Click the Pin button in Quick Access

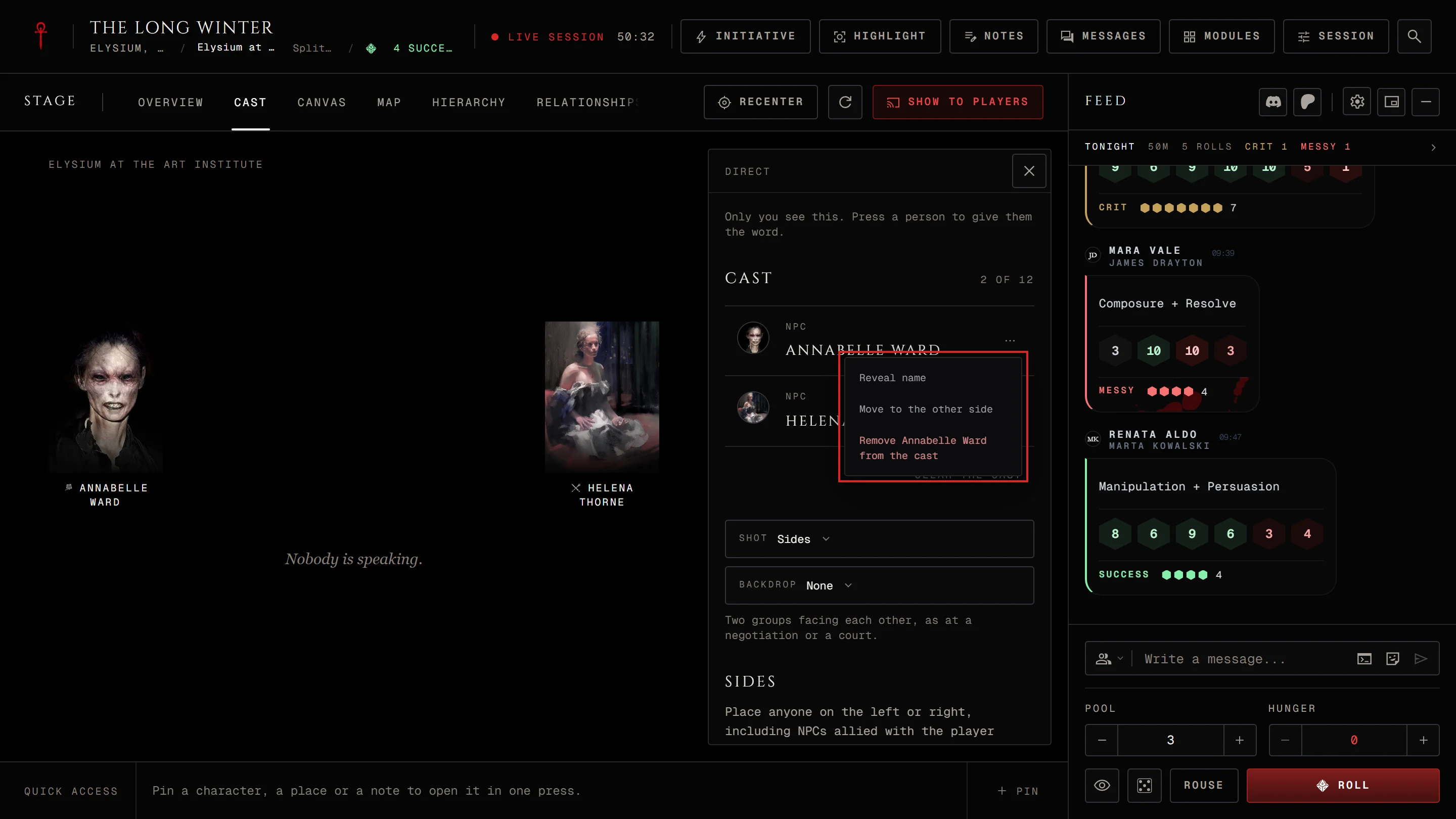[1017, 791]
